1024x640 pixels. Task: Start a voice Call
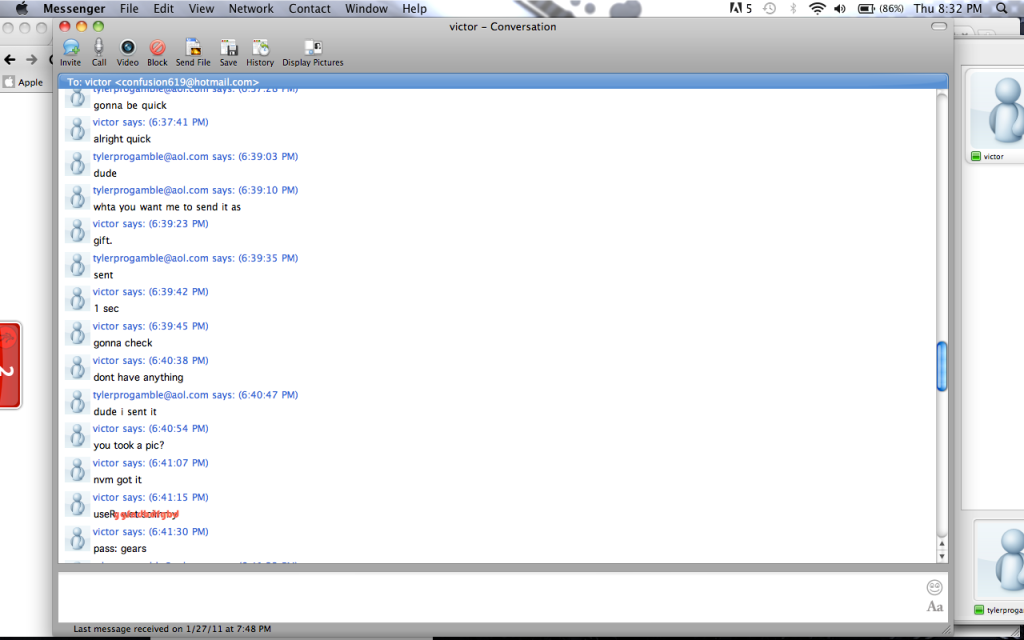click(99, 52)
